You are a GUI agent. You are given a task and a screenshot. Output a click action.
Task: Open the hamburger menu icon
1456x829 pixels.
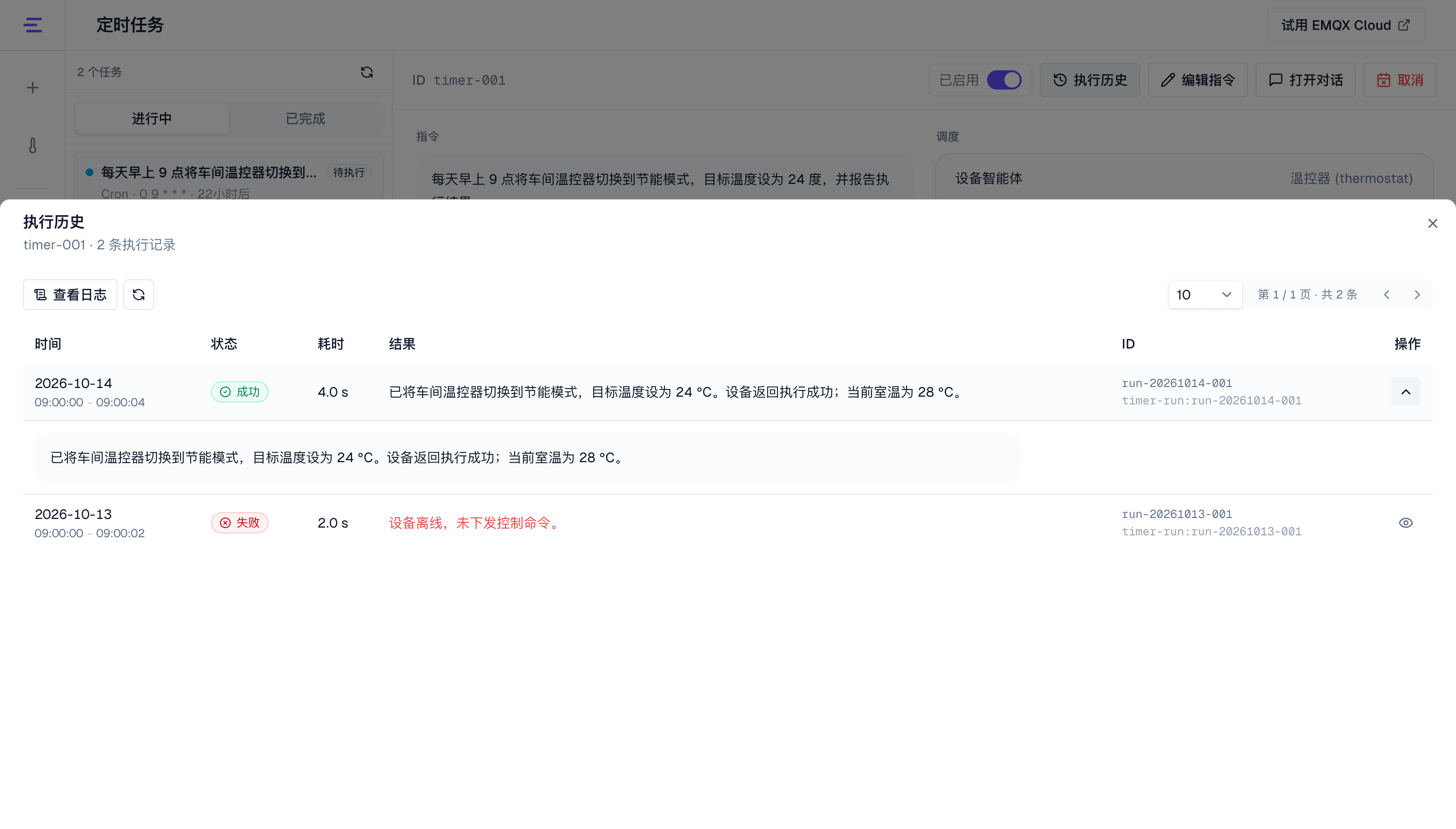tap(32, 25)
